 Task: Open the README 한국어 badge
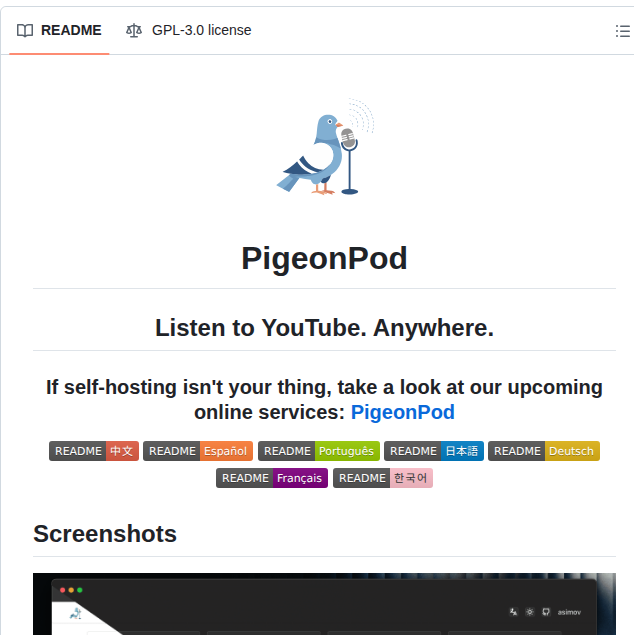click(383, 478)
